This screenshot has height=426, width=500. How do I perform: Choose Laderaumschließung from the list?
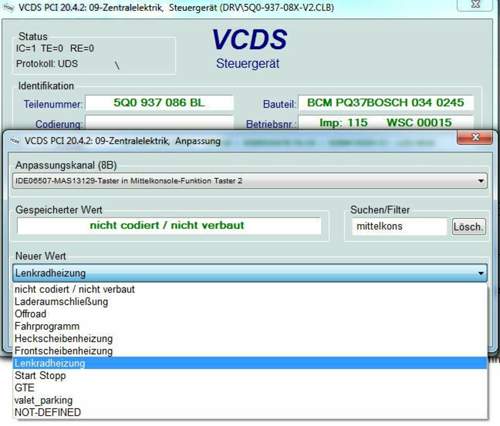250,302
